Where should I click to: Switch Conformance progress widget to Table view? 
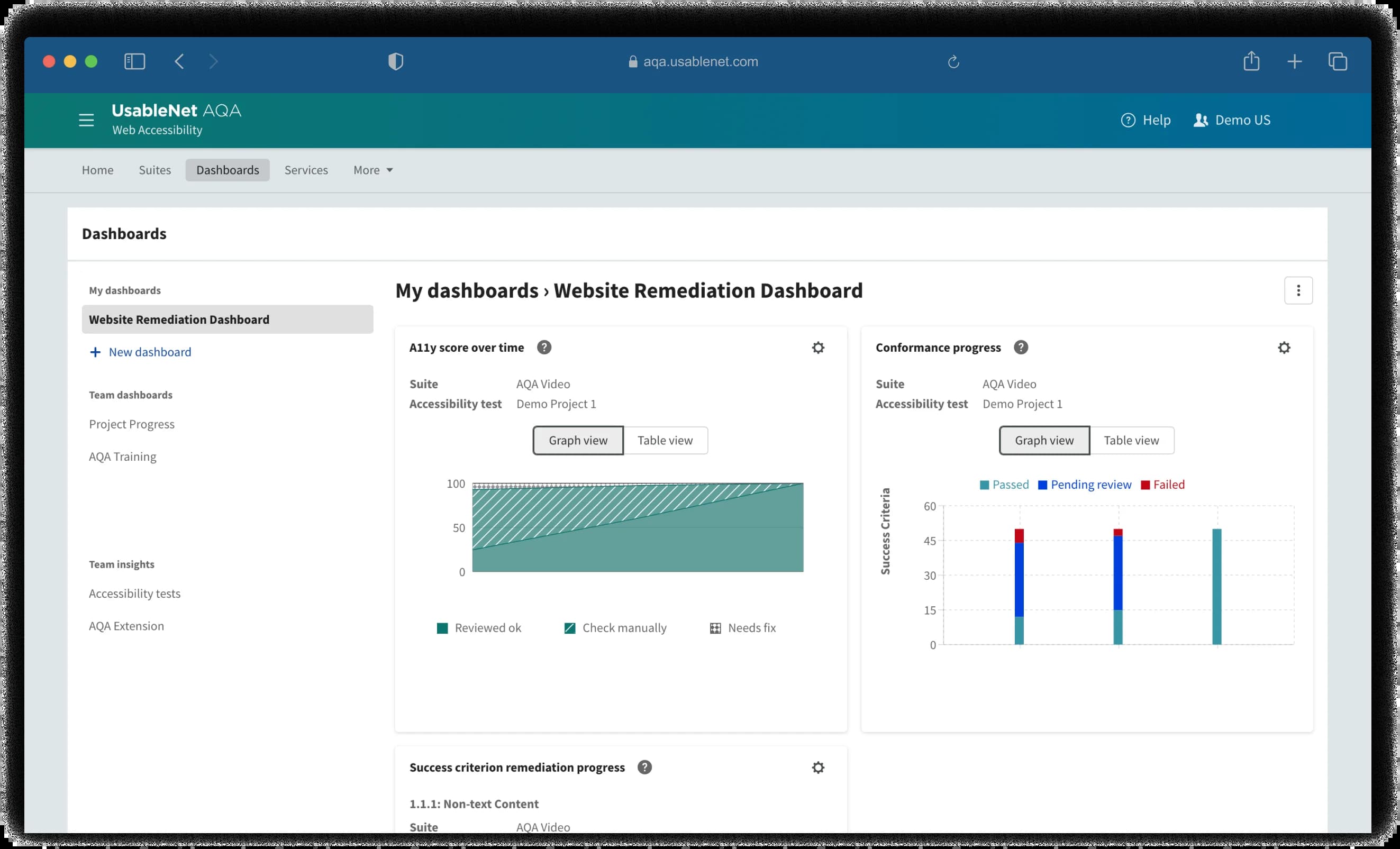1131,440
